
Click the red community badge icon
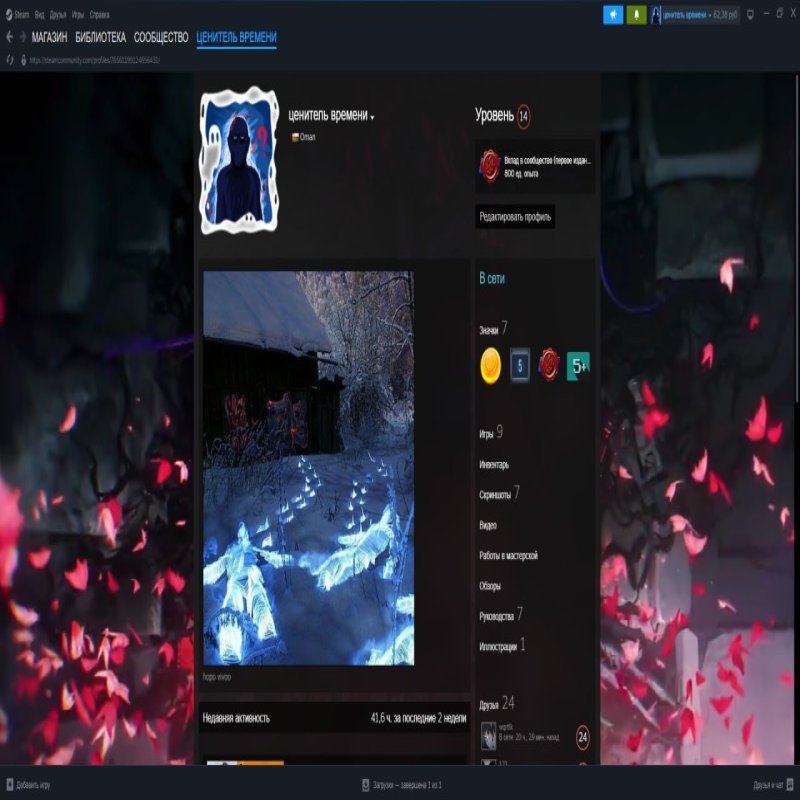(549, 365)
